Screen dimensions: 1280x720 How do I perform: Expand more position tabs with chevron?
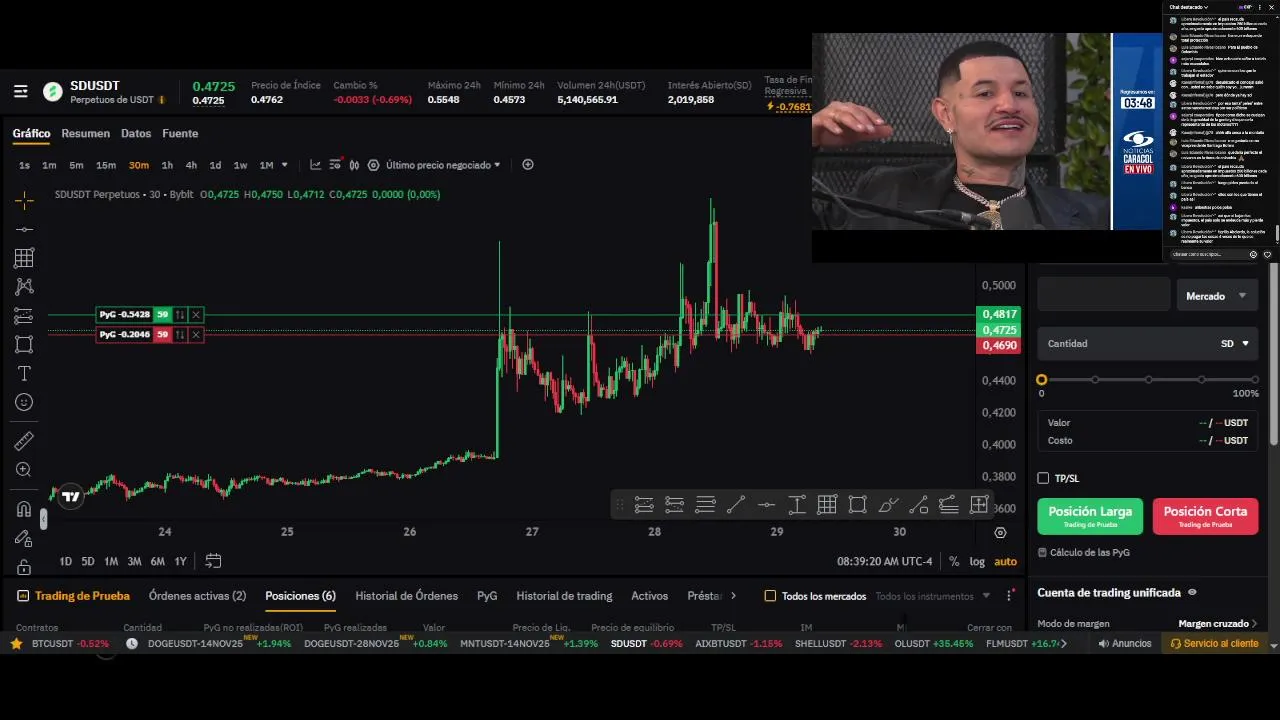[733, 596]
